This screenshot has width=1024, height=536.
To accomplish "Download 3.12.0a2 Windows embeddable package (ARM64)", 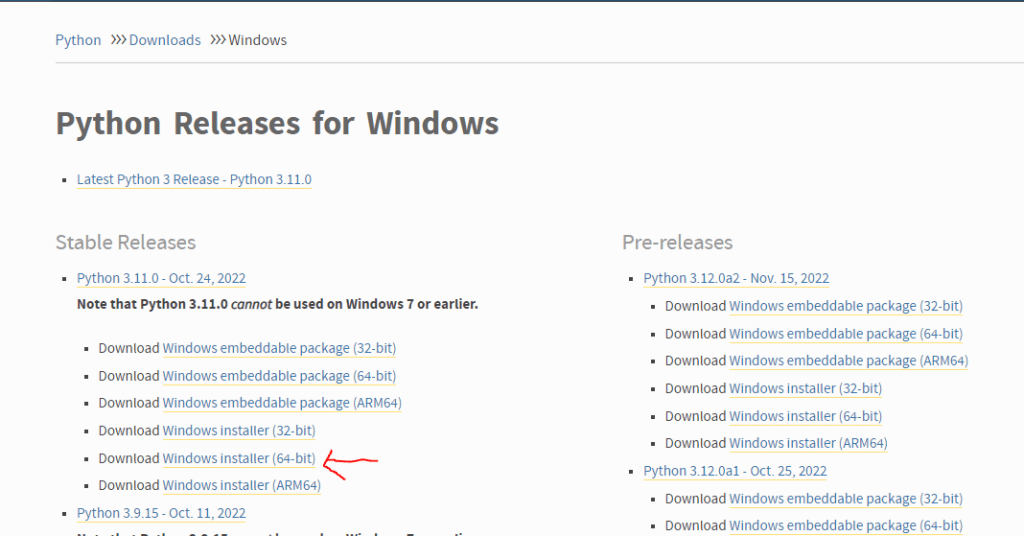I will 848,360.
